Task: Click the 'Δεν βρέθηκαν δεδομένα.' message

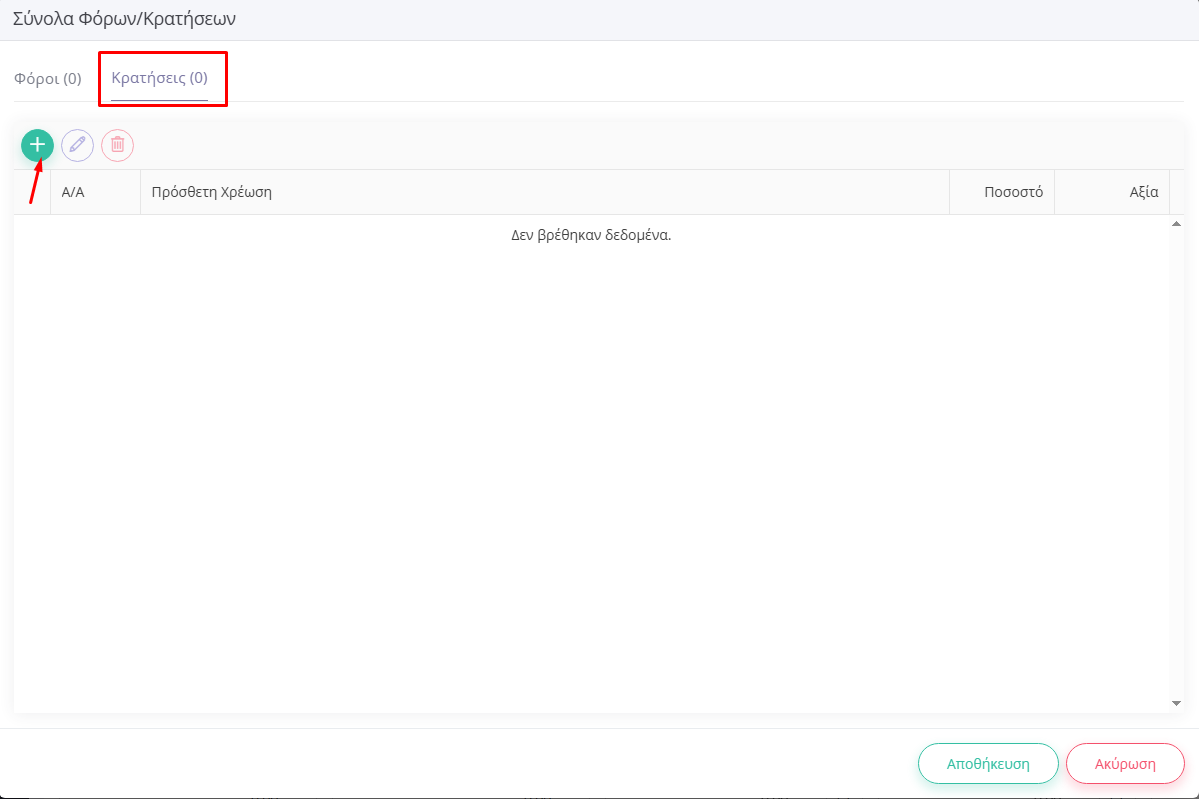Action: [x=590, y=236]
